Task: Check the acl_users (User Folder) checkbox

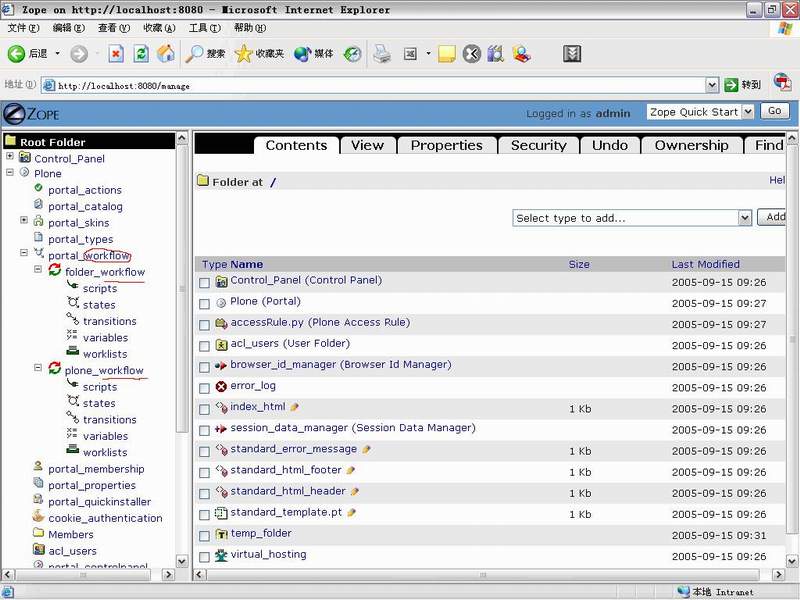Action: pyautogui.click(x=205, y=346)
